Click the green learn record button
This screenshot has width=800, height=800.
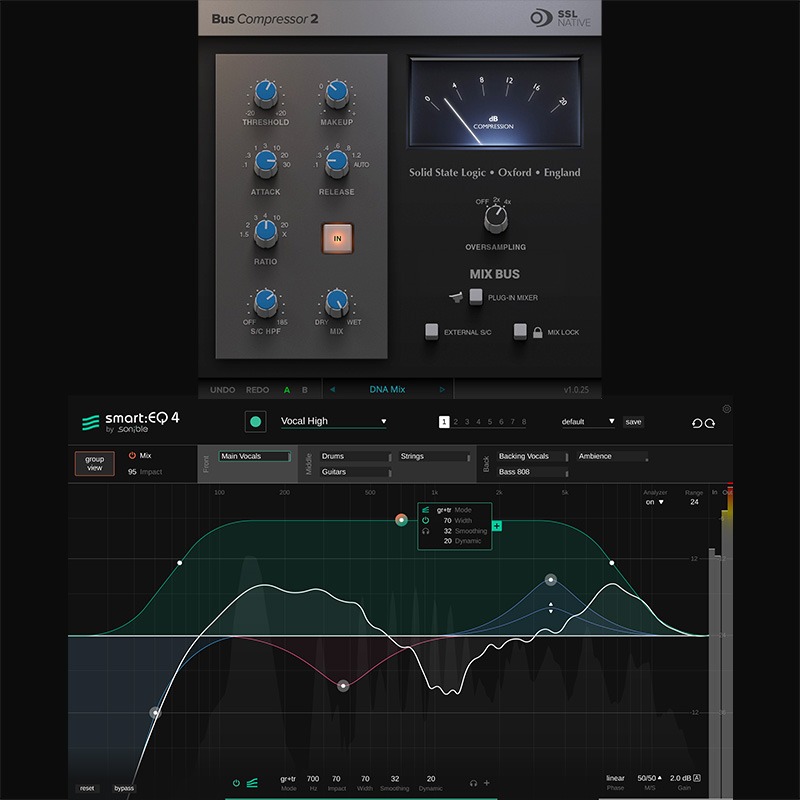256,421
